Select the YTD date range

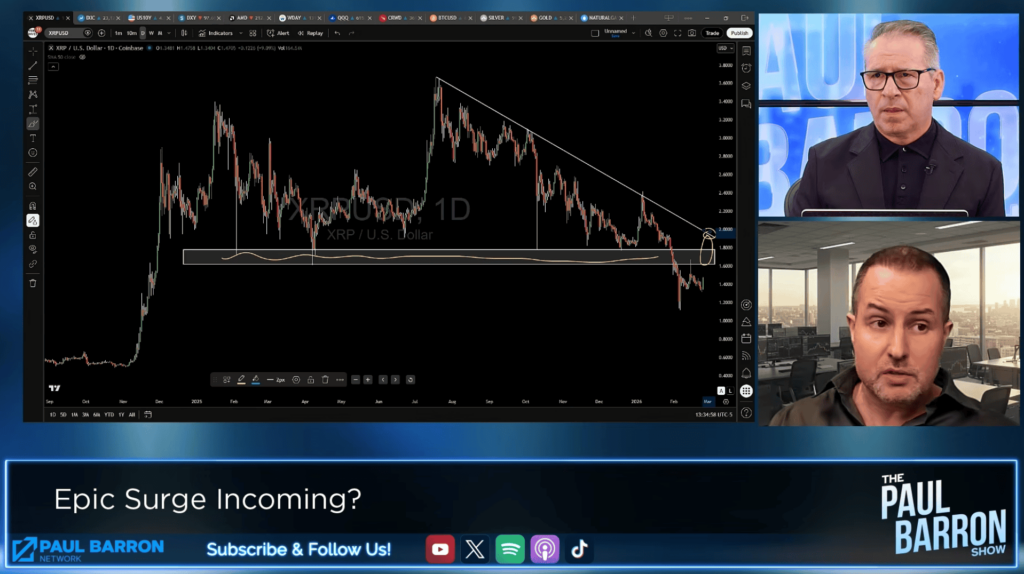click(109, 415)
